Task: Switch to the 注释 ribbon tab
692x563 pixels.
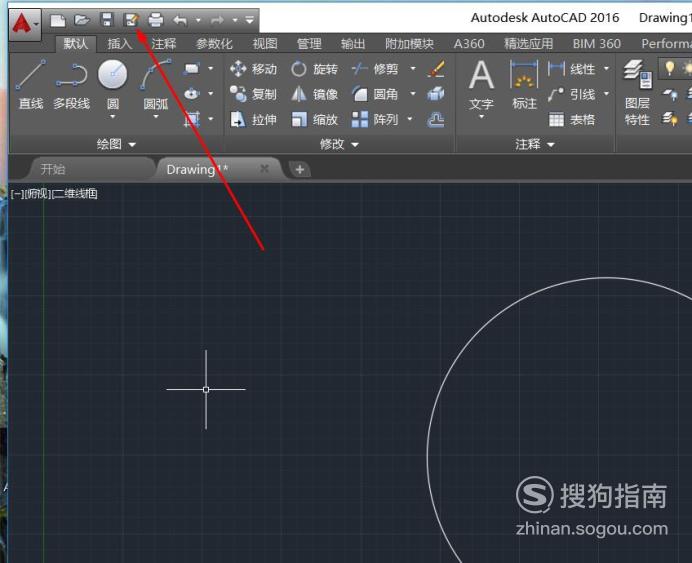Action: pos(164,44)
